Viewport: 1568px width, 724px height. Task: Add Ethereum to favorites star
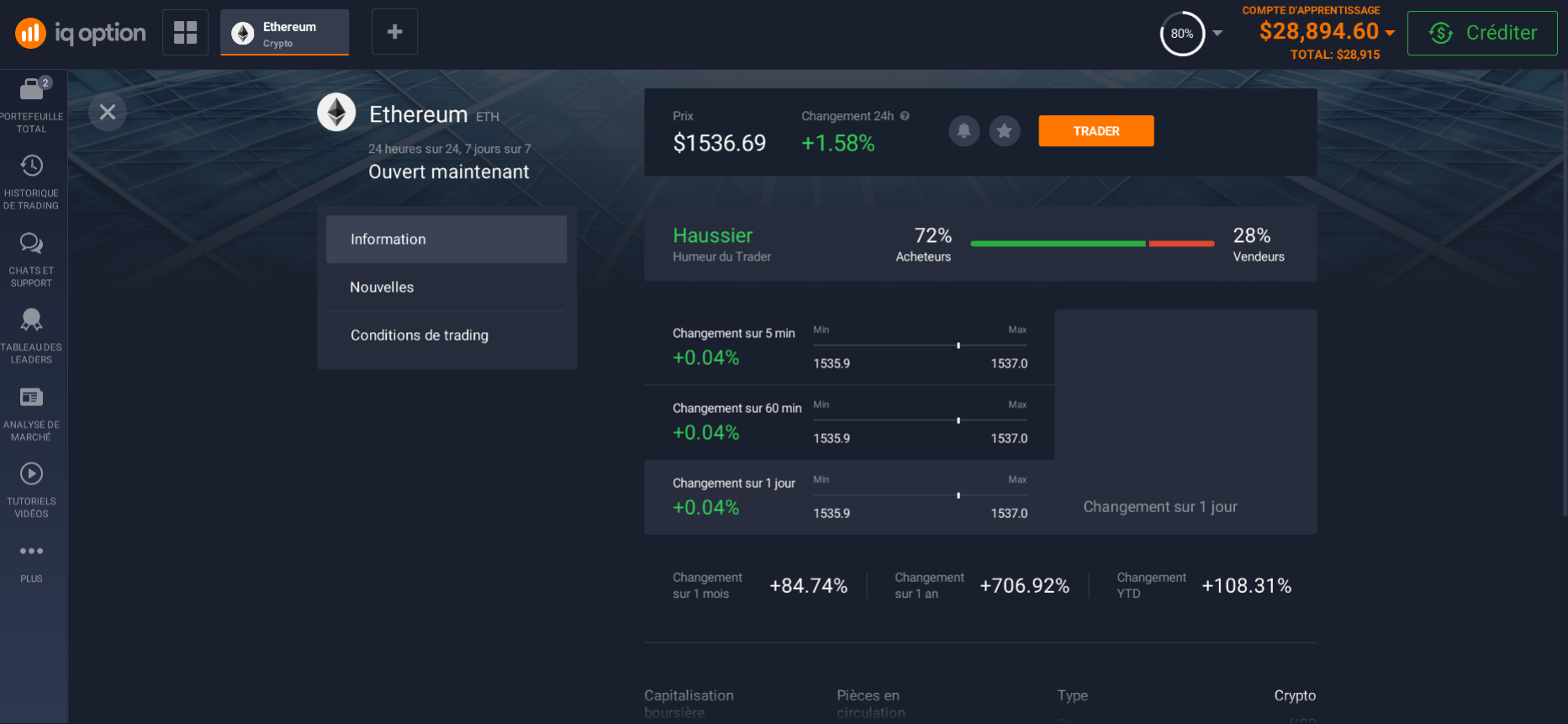point(1005,130)
